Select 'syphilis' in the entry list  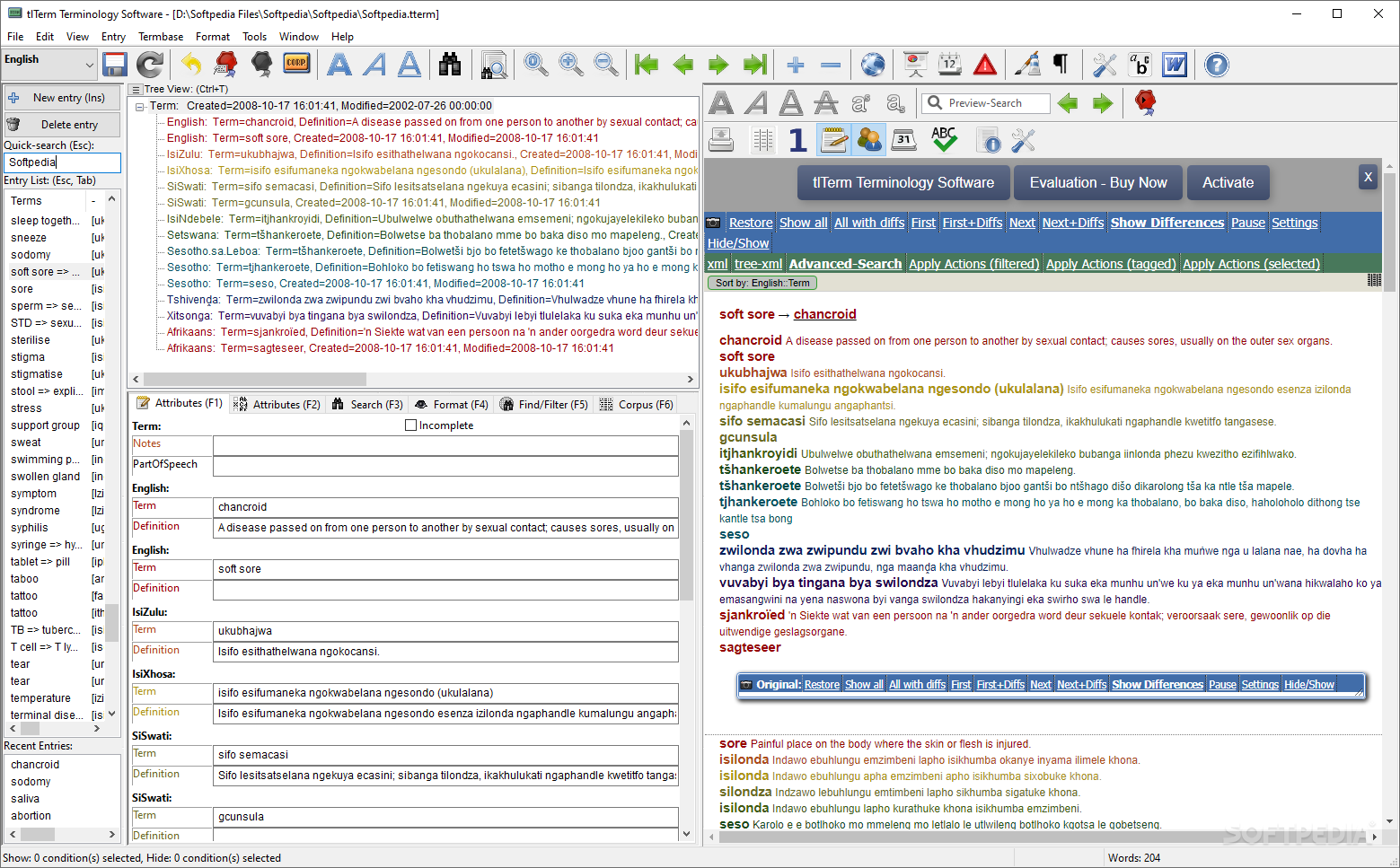pyautogui.click(x=30, y=528)
